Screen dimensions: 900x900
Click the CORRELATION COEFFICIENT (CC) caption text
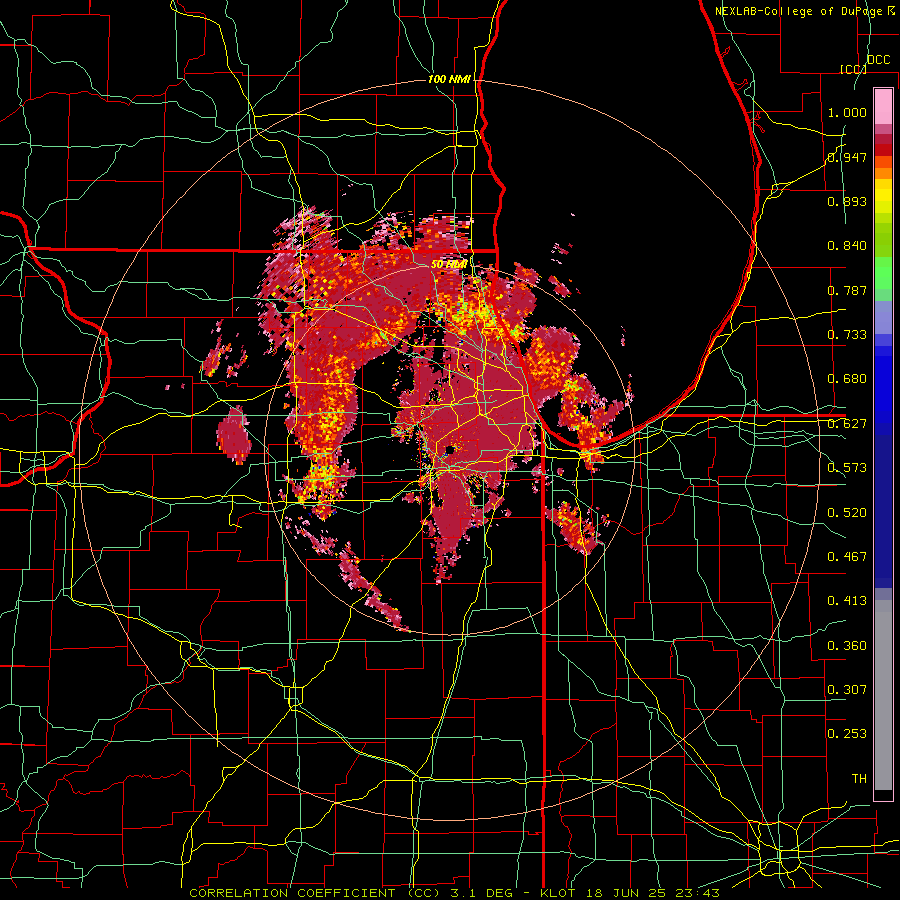(315, 893)
